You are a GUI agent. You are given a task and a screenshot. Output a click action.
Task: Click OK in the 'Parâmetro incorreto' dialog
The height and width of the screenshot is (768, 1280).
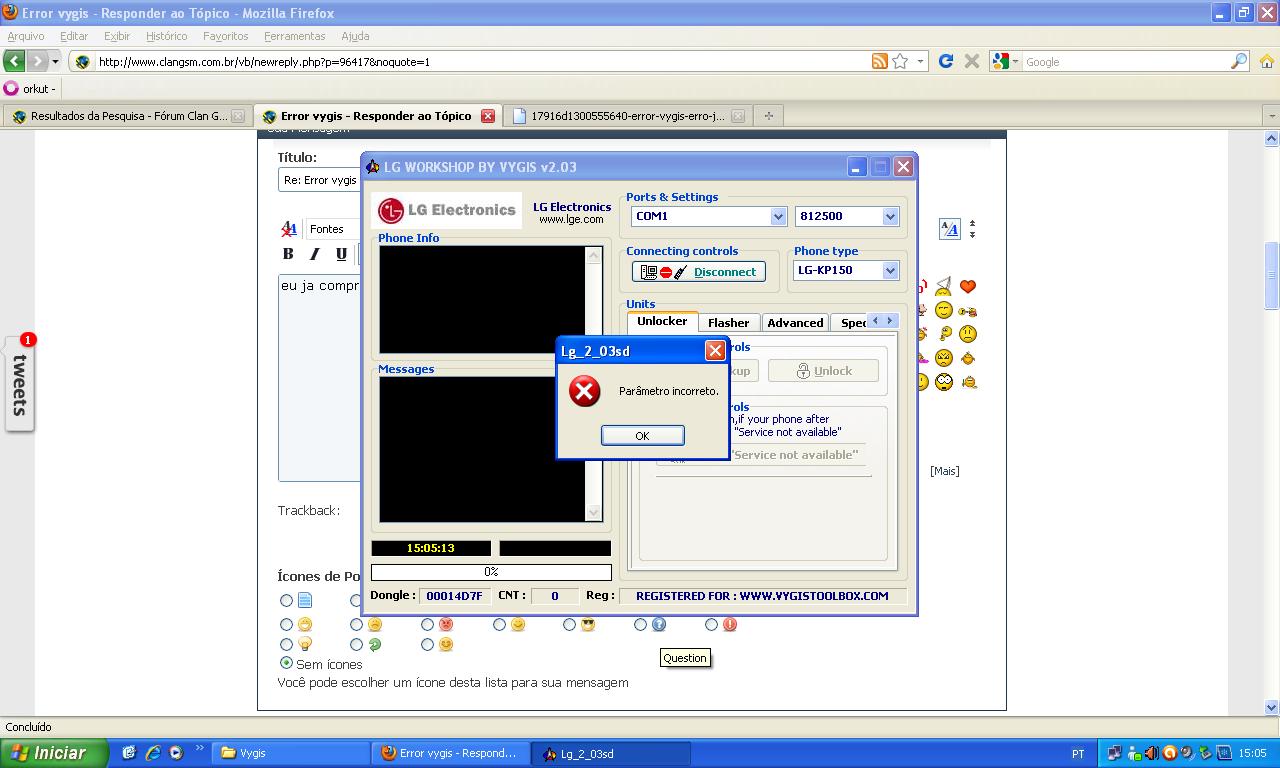(642, 435)
